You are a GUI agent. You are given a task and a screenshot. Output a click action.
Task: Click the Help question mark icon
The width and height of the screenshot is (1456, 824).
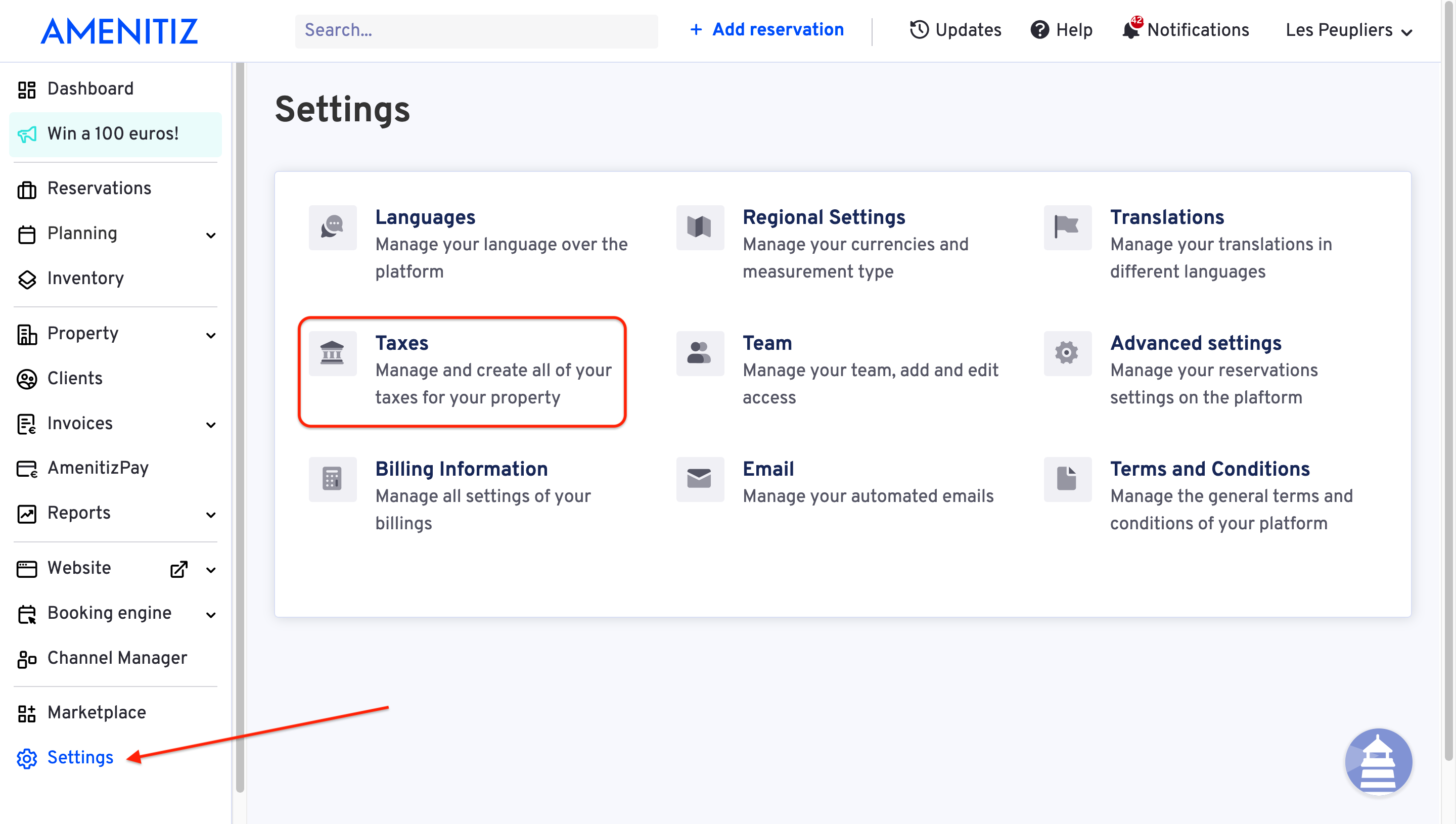1039,29
